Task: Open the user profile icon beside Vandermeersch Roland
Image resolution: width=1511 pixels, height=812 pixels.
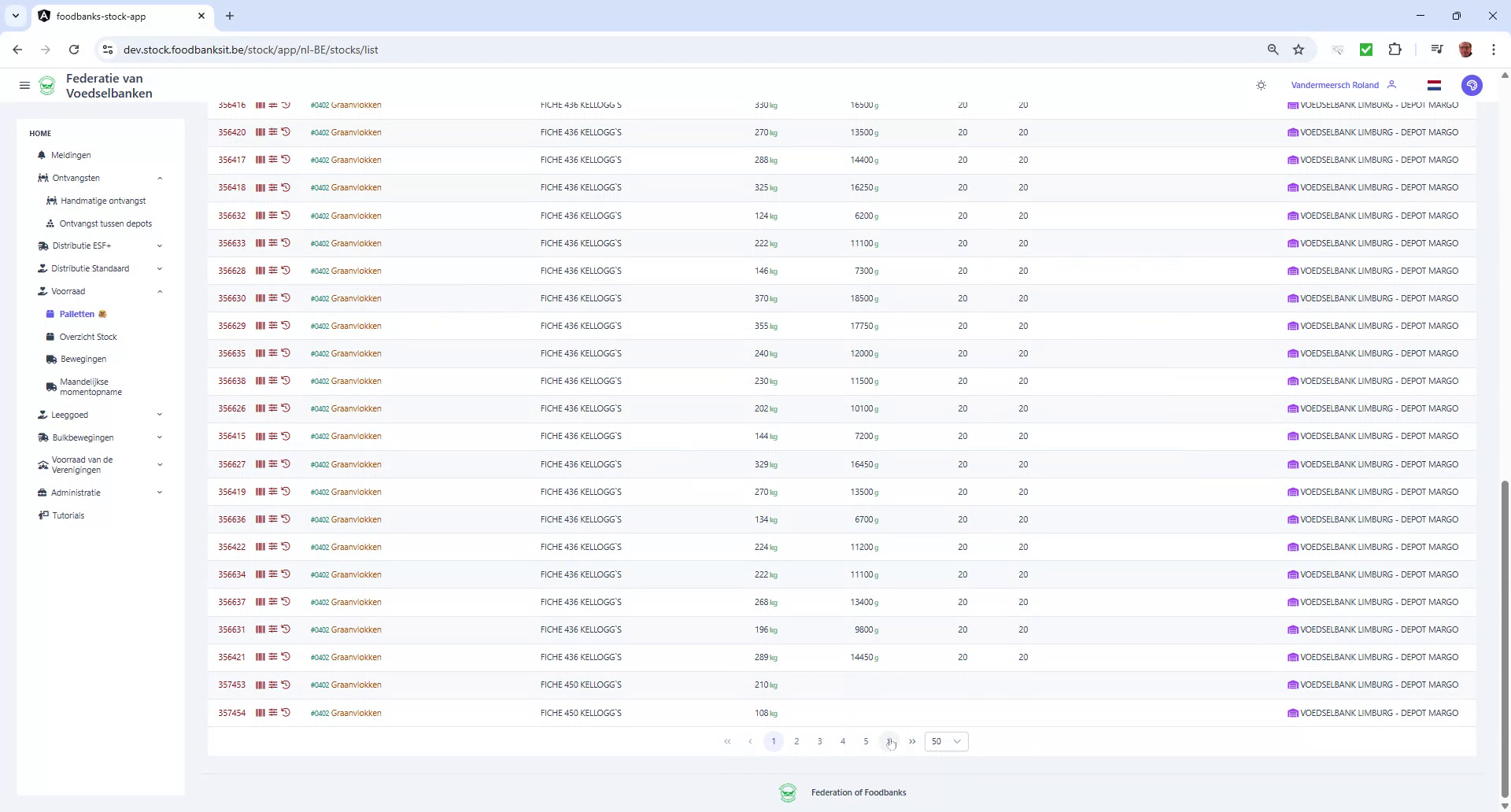Action: 1392,85
